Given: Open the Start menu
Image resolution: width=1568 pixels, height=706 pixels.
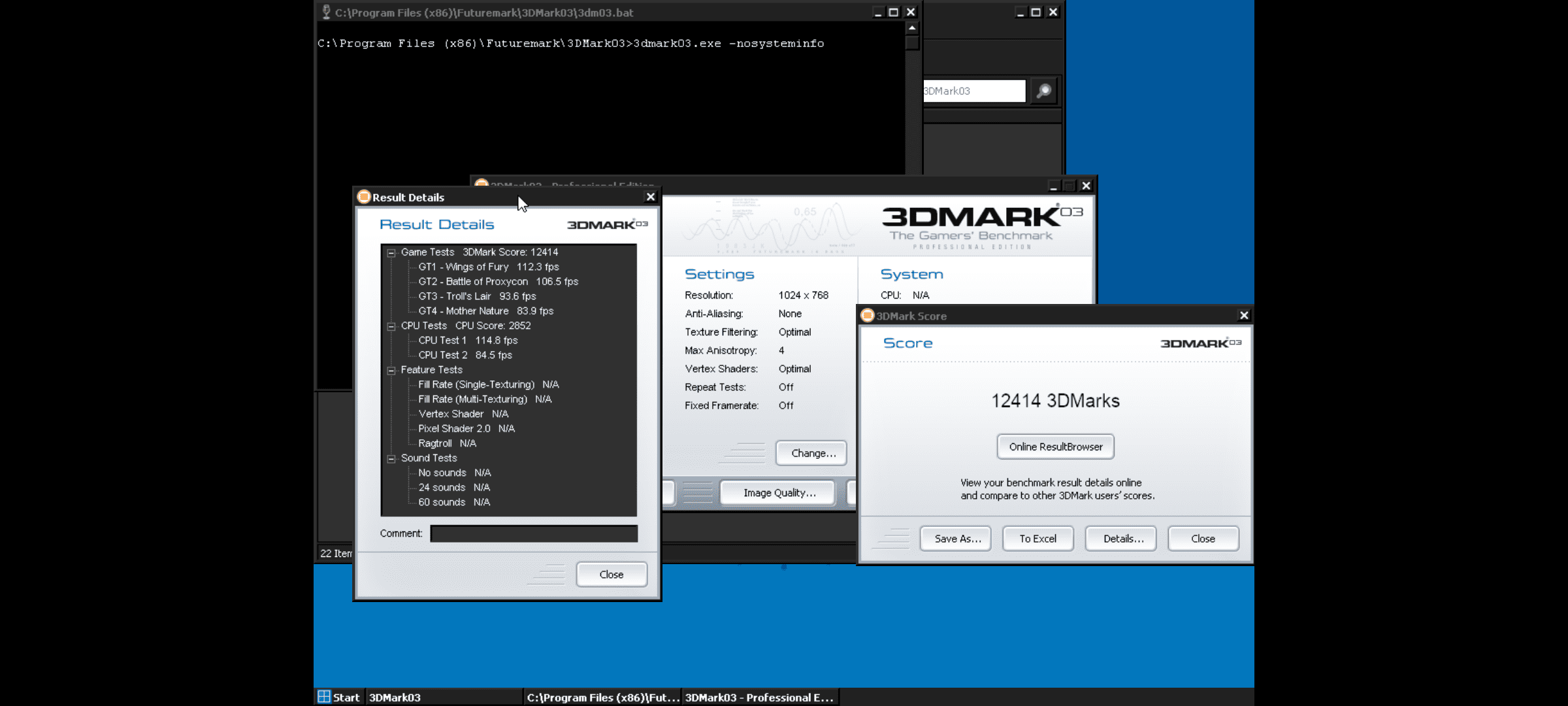Looking at the screenshot, I should pos(338,697).
